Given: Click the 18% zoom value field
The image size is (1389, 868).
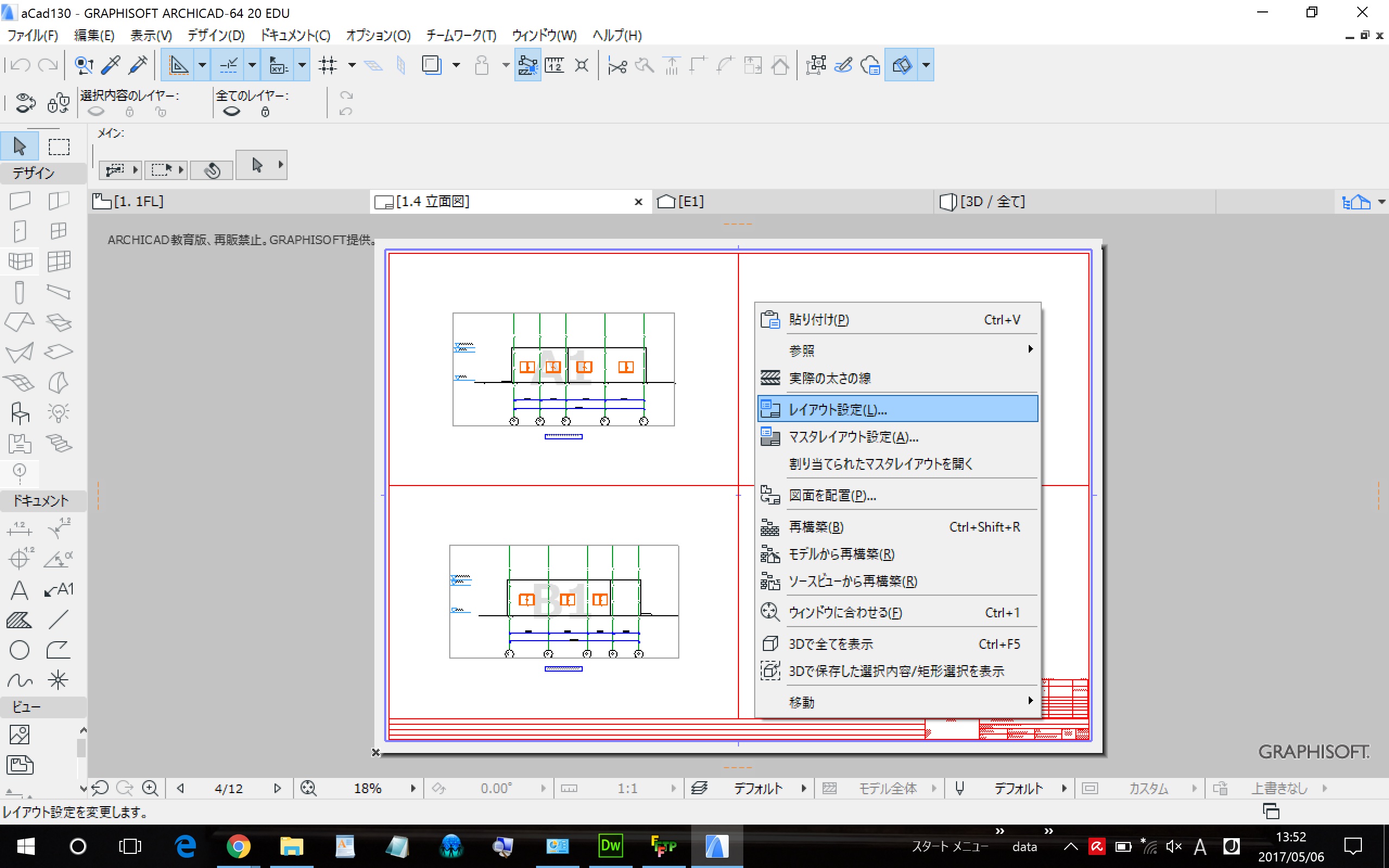Looking at the screenshot, I should 367,788.
